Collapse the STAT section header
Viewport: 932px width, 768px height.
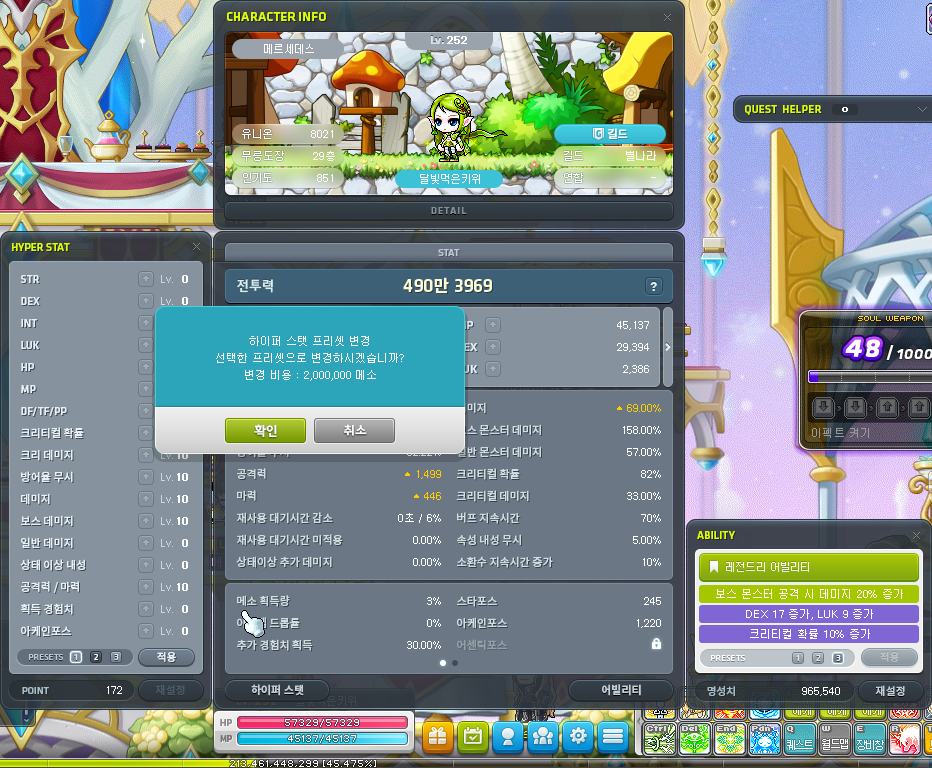449,253
